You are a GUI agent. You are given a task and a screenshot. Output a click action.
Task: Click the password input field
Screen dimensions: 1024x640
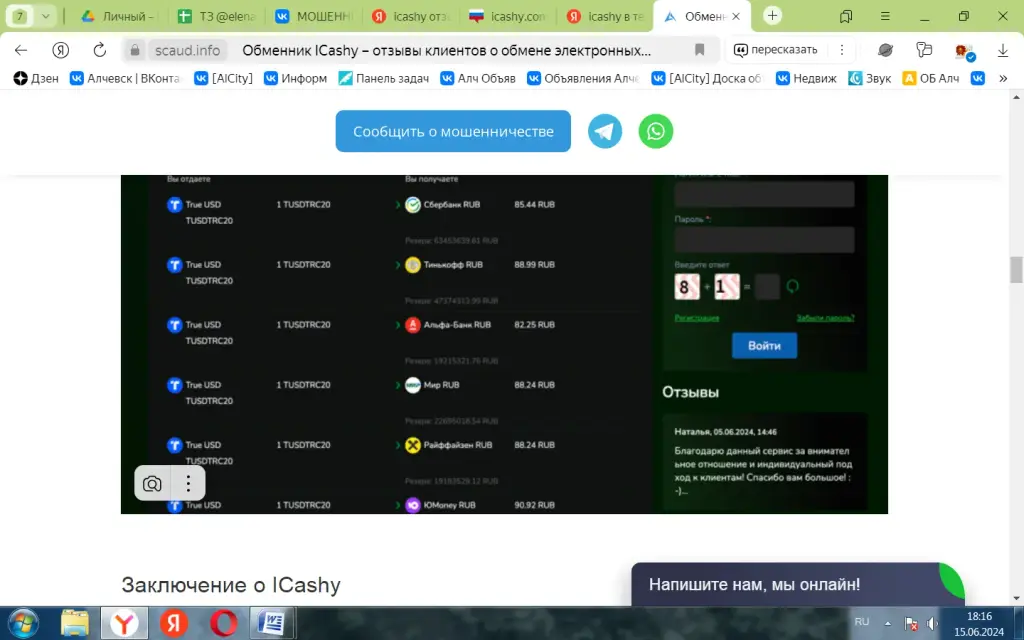(764, 240)
